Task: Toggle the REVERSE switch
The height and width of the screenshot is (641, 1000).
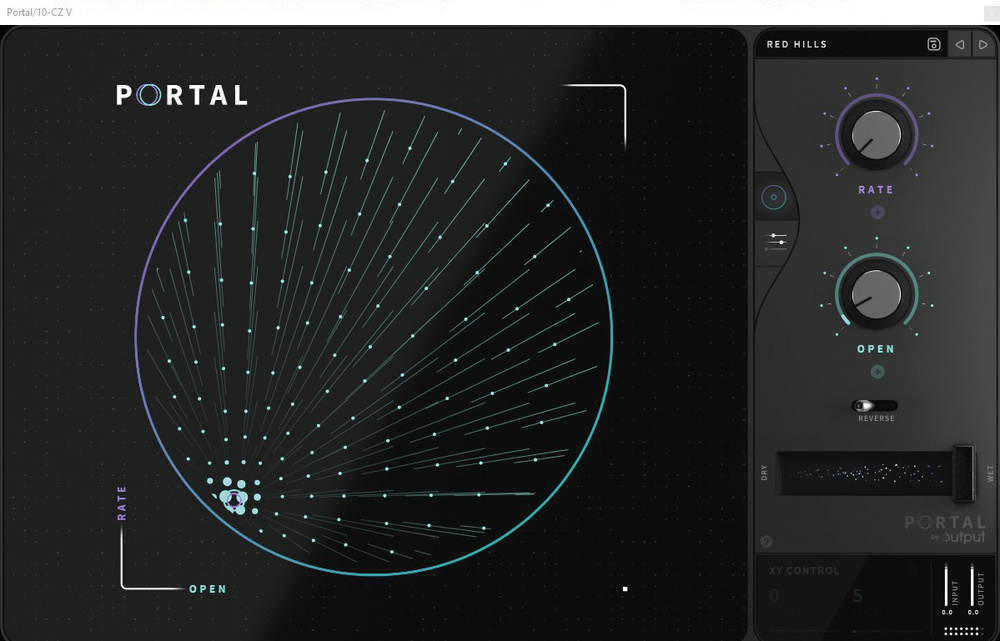Action: (x=874, y=406)
